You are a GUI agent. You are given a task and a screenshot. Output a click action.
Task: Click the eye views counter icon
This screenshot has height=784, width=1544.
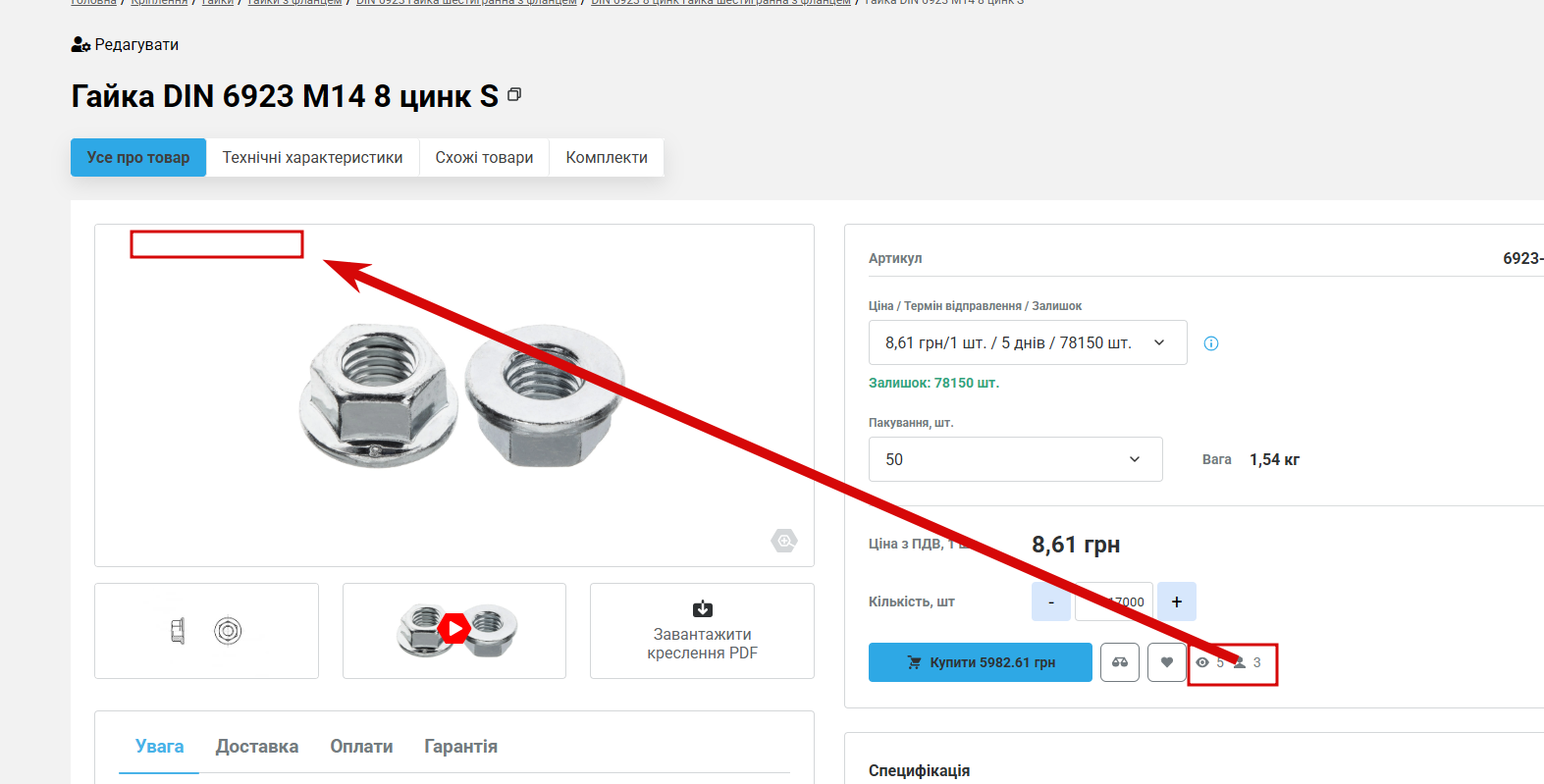(1202, 662)
